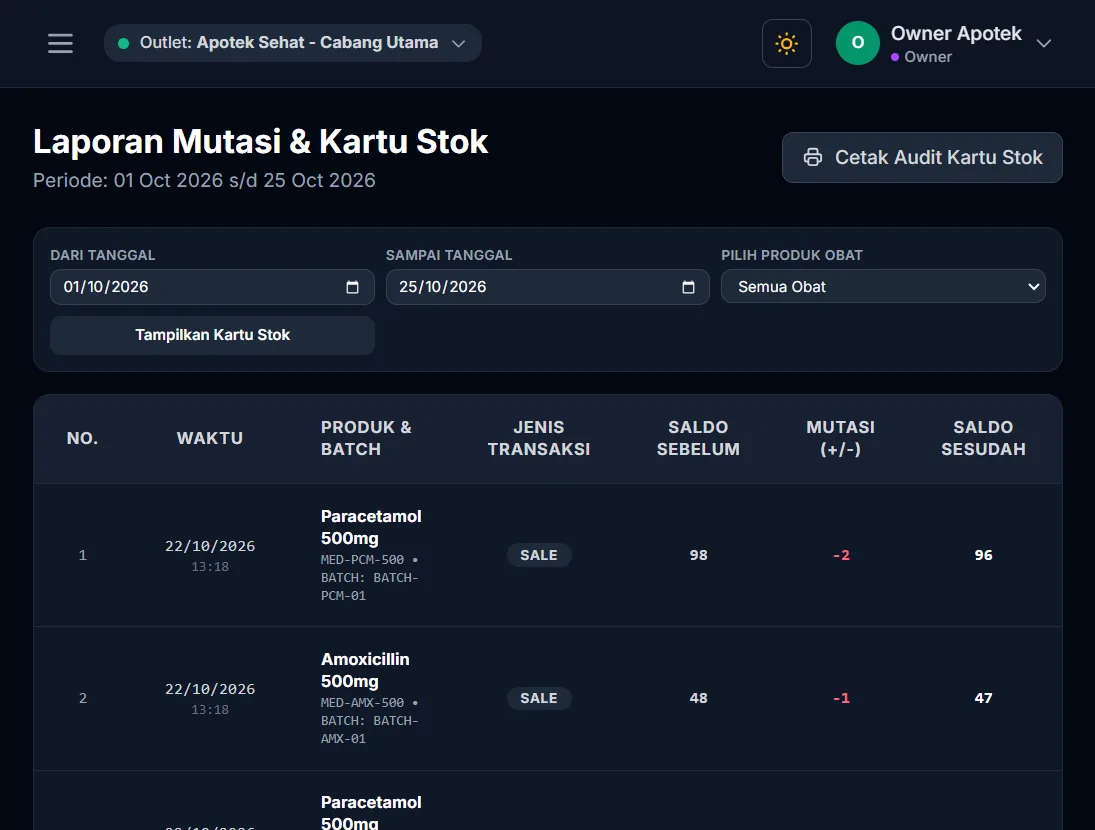
Task: Click the mutasi value -1
Action: 841,698
